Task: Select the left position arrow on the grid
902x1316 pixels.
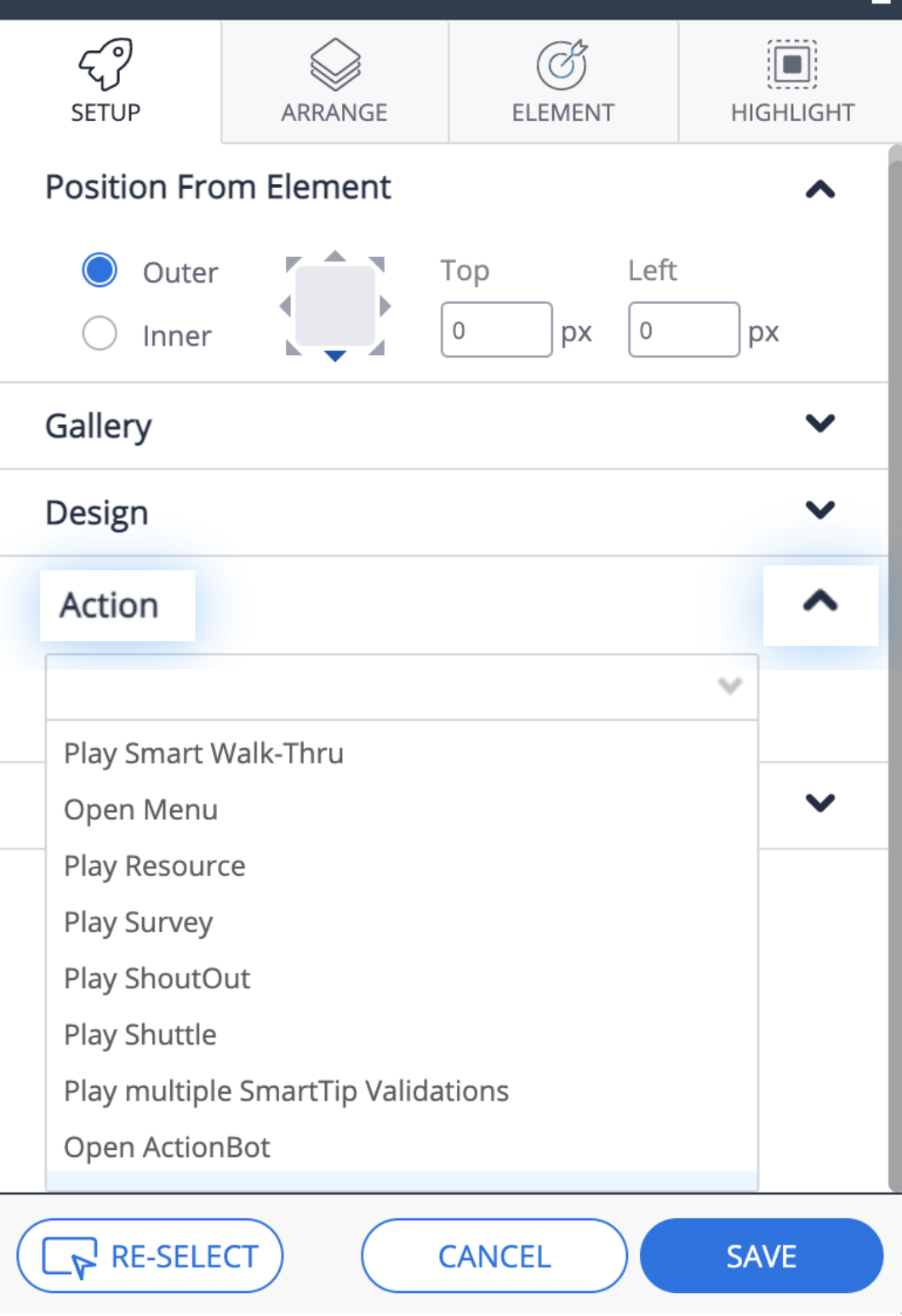Action: pos(286,306)
